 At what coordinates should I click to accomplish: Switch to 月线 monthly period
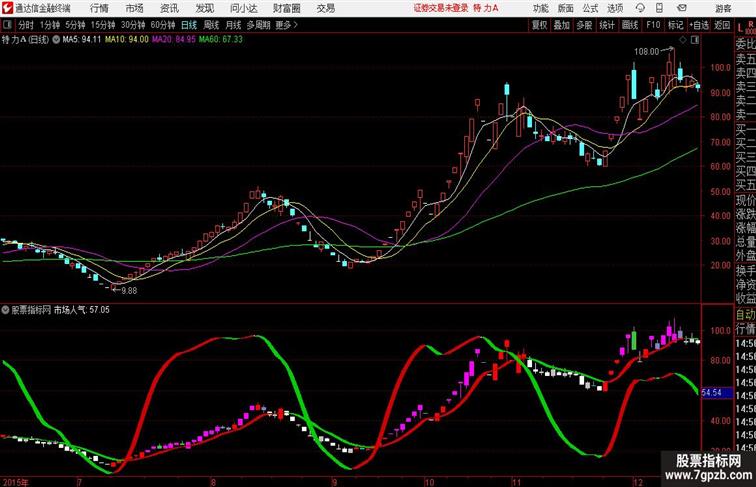pyautogui.click(x=233, y=25)
